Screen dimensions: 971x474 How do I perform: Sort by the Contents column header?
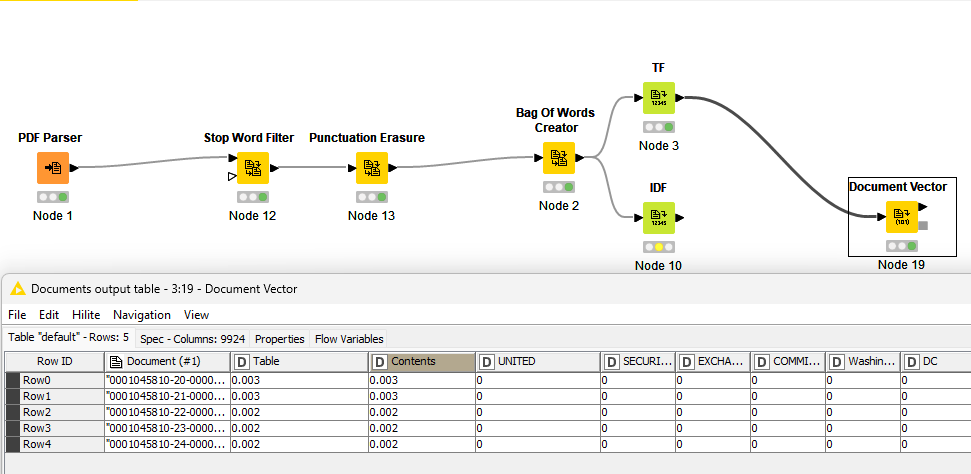pyautogui.click(x=422, y=361)
